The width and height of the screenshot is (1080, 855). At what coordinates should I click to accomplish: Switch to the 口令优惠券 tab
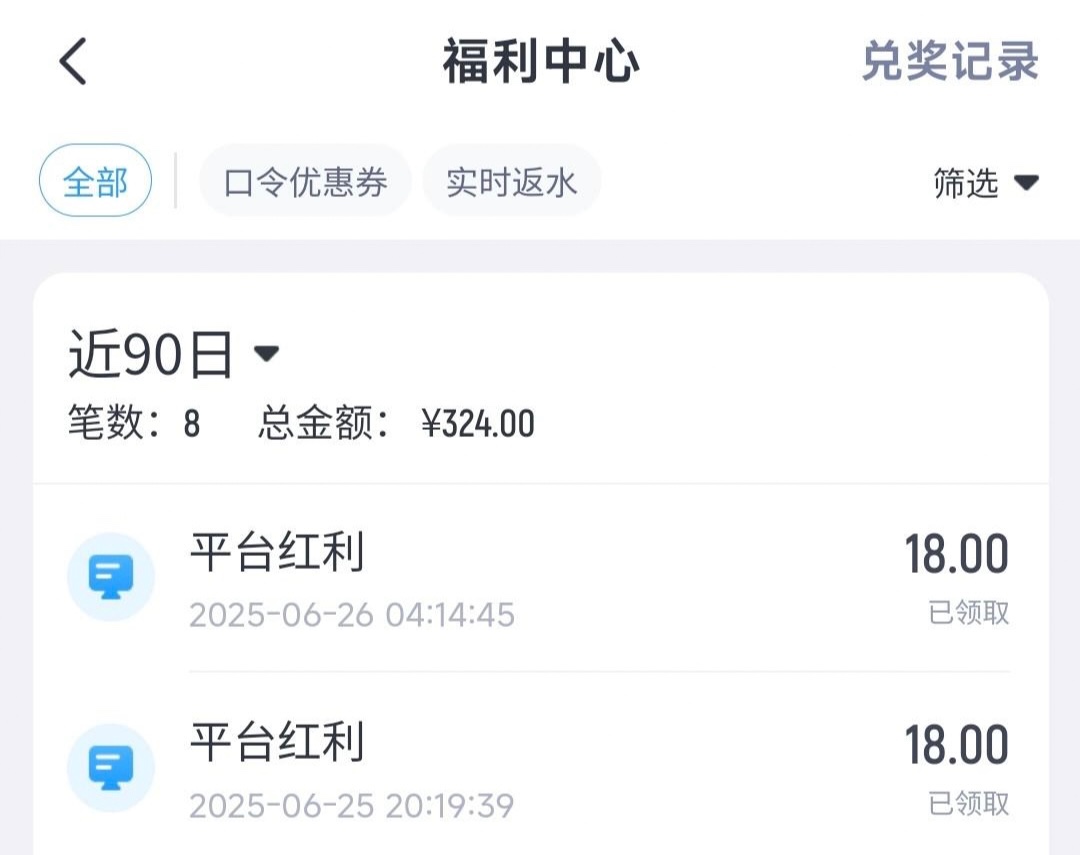click(305, 182)
